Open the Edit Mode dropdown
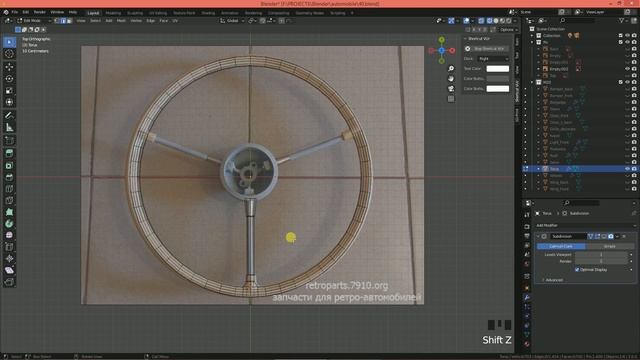640x360 pixels. (x=34, y=20)
